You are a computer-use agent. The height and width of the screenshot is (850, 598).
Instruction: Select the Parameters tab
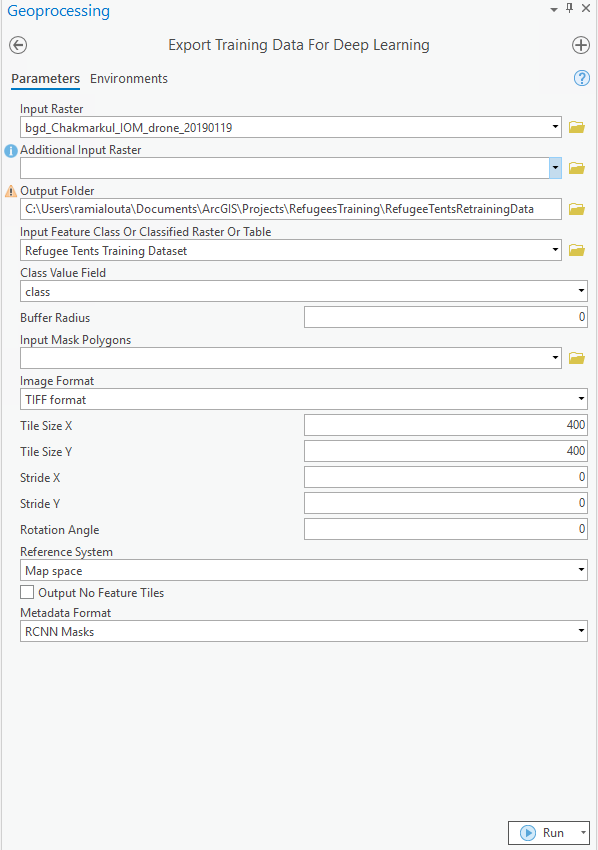coord(45,79)
